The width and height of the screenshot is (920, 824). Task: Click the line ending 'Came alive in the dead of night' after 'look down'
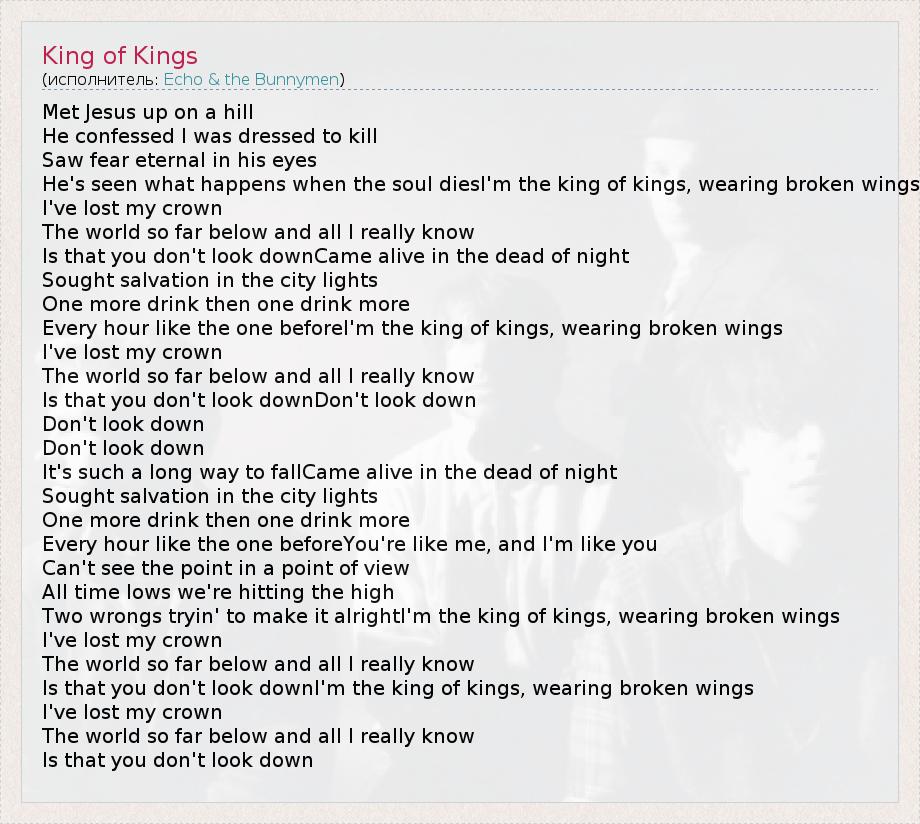pyautogui.click(x=336, y=256)
